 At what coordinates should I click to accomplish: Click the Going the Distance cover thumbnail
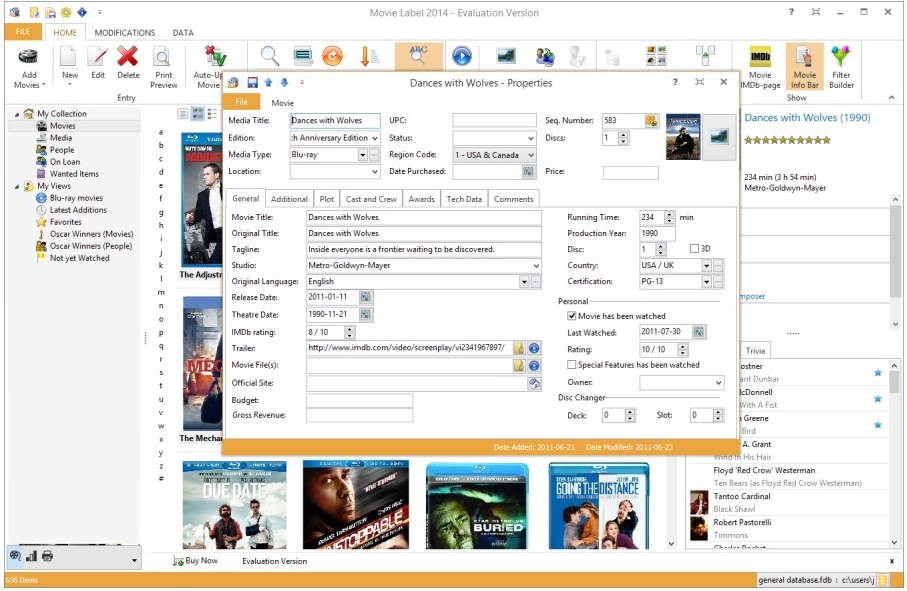point(599,505)
